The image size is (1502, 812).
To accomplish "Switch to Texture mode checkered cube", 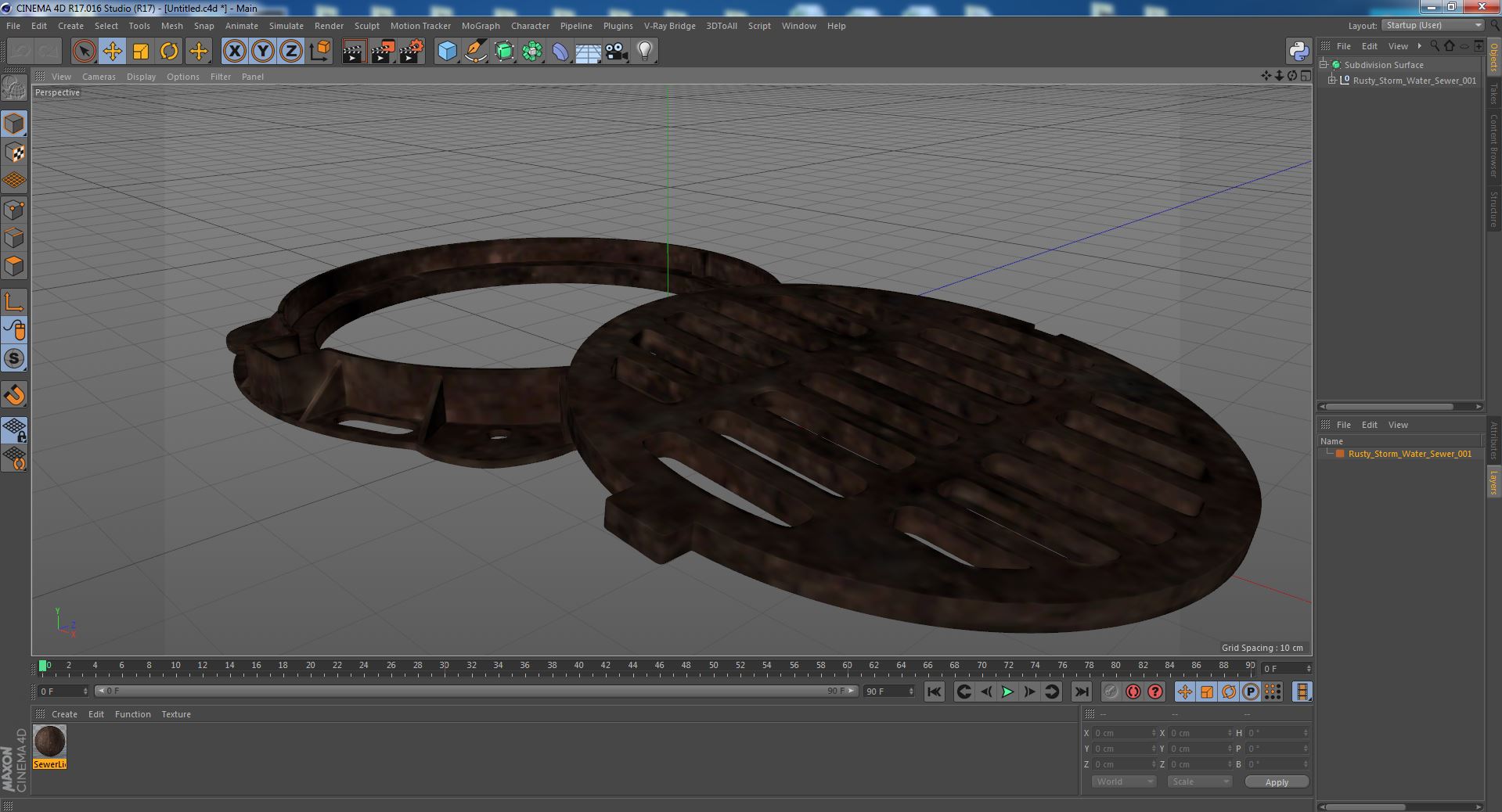I will (14, 152).
